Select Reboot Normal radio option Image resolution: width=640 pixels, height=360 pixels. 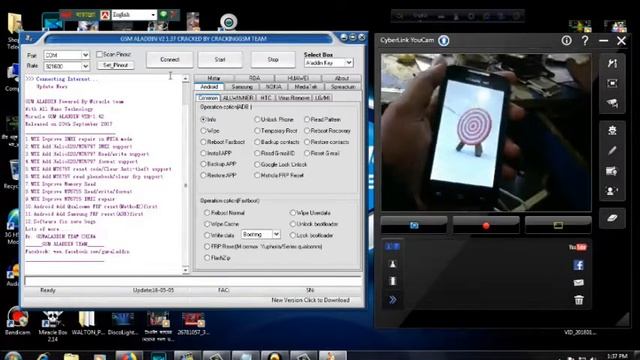tap(207, 213)
